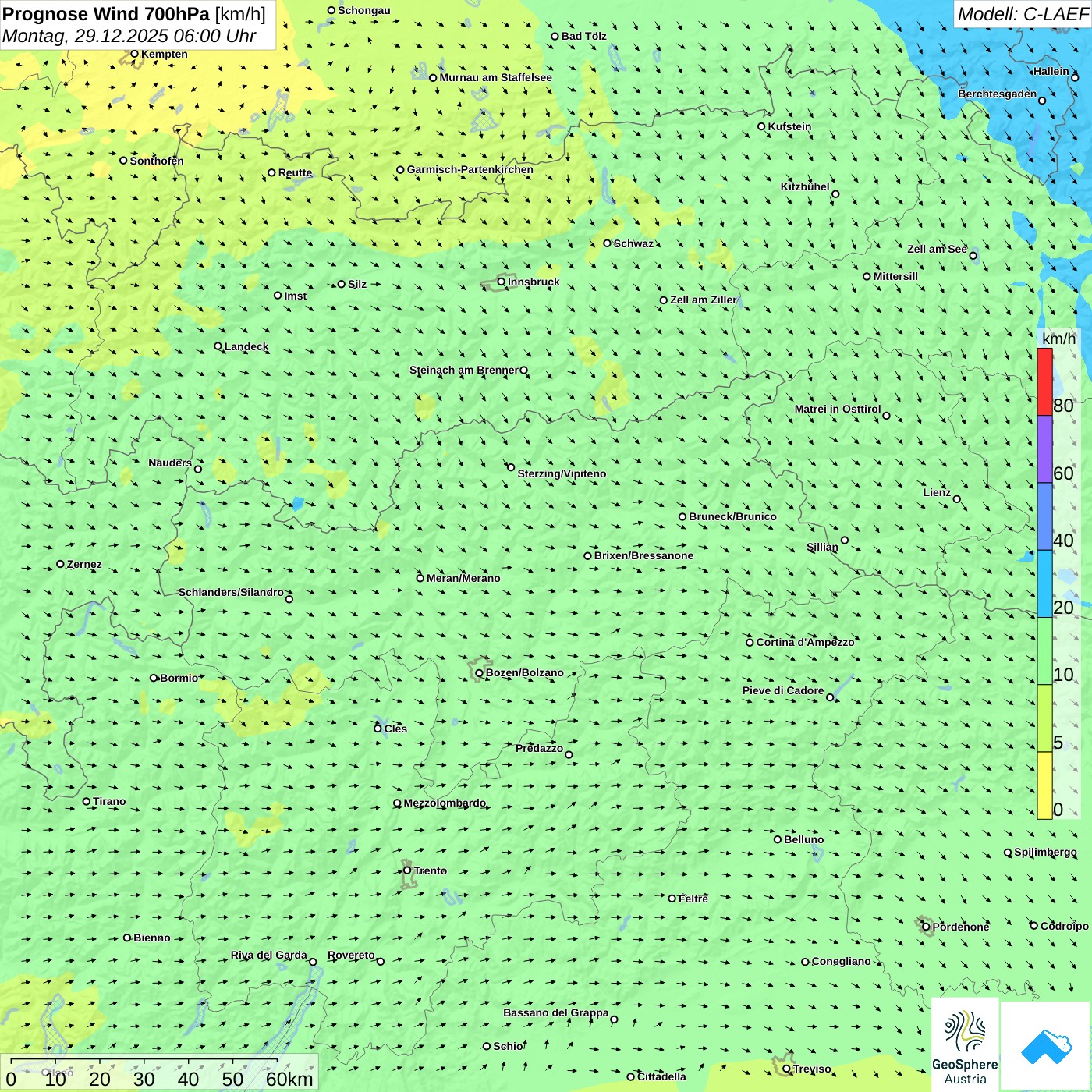This screenshot has height=1092, width=1092.
Task: Click the Nauders label
Action: [170, 463]
